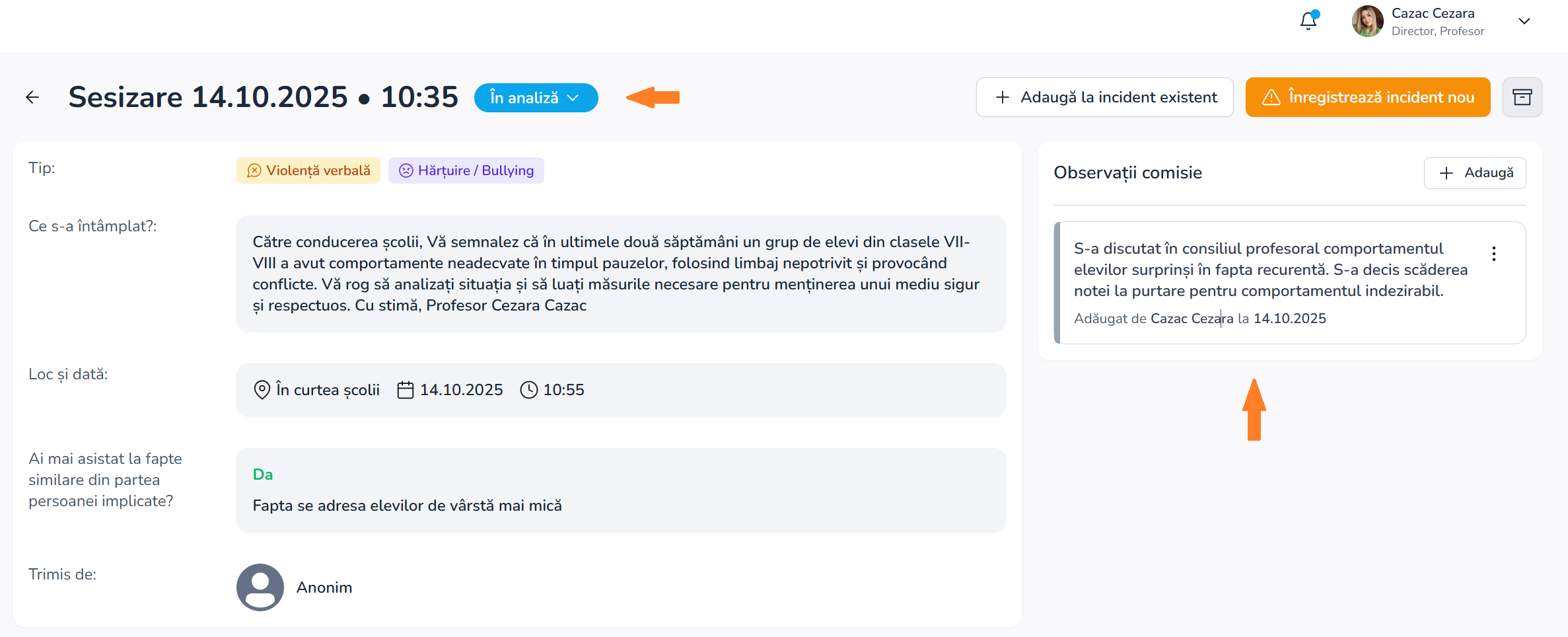Click the anonymous sender avatar icon
The height and width of the screenshot is (637, 1568).
(x=260, y=587)
